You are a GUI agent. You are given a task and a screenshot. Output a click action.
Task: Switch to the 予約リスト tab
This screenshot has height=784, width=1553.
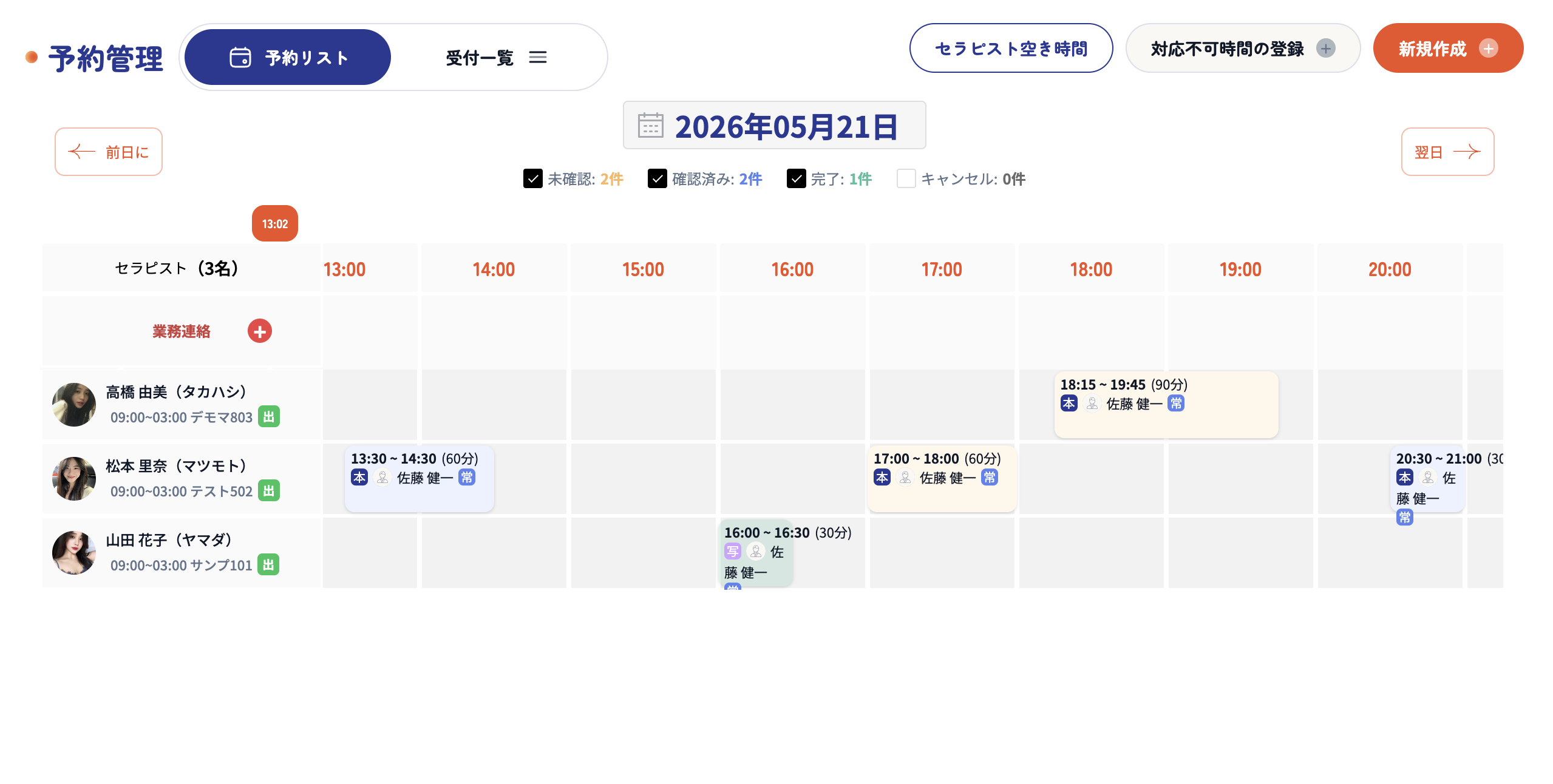[288, 58]
